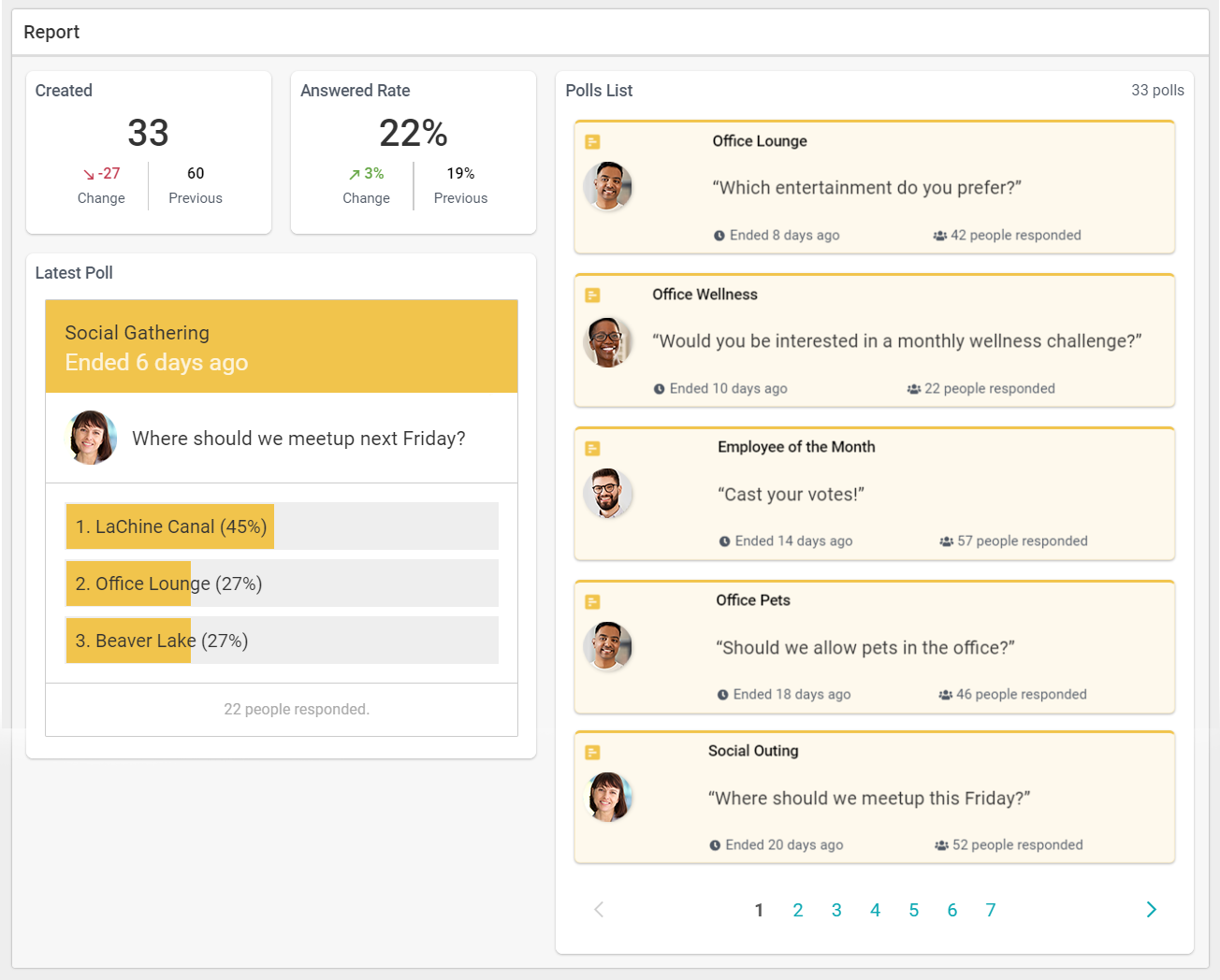Select the LaChine Canal (45%) result bar
This screenshot has width=1220, height=980.
coord(282,526)
